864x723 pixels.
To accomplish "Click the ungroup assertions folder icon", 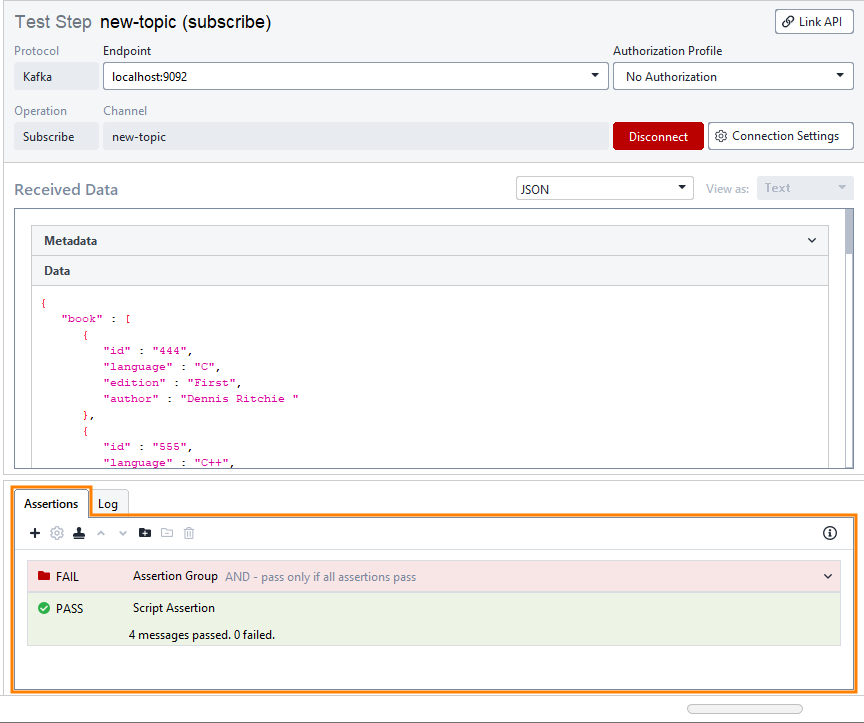I will (x=167, y=533).
